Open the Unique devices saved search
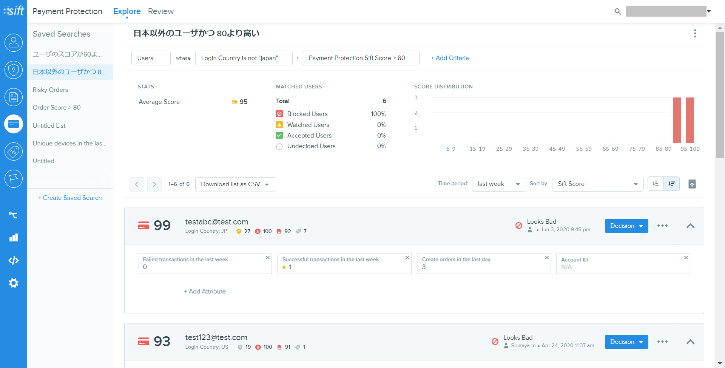The width and height of the screenshot is (725, 368). tap(70, 143)
